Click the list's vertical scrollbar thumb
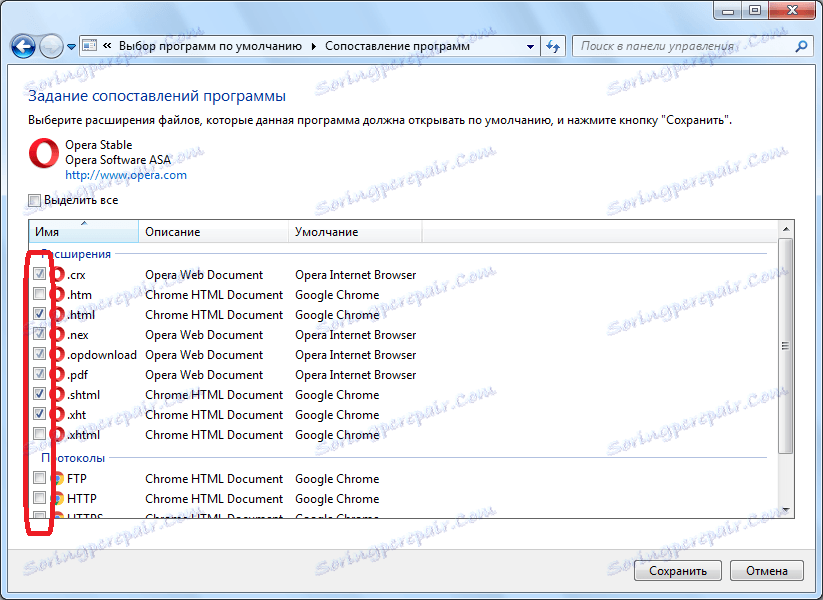823x600 pixels. tap(786, 345)
